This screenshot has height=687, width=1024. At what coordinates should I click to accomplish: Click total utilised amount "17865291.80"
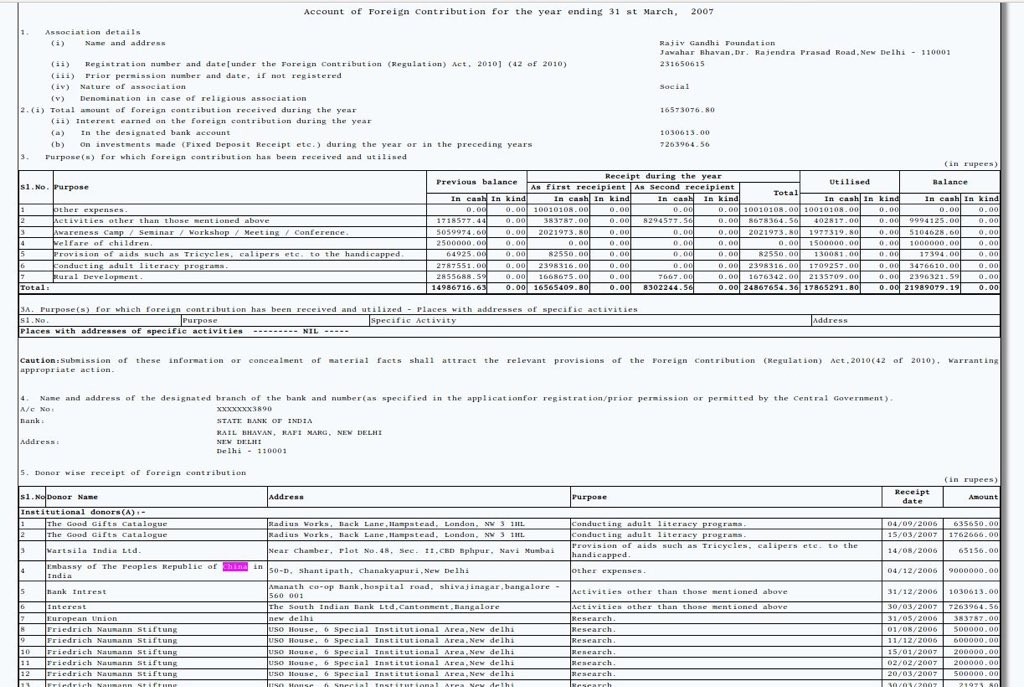831,288
